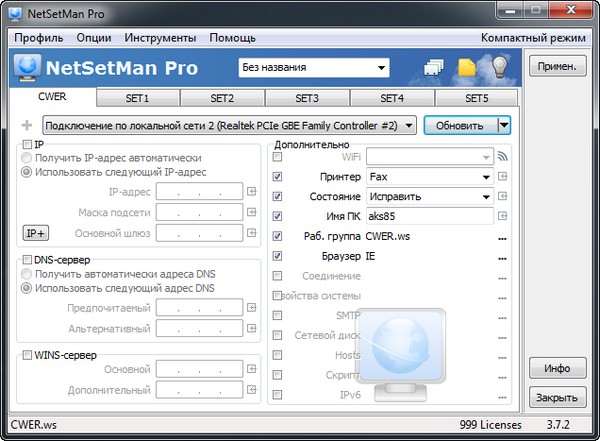Click the Предпочитаемый DNS input field

pyautogui.click(x=199, y=307)
